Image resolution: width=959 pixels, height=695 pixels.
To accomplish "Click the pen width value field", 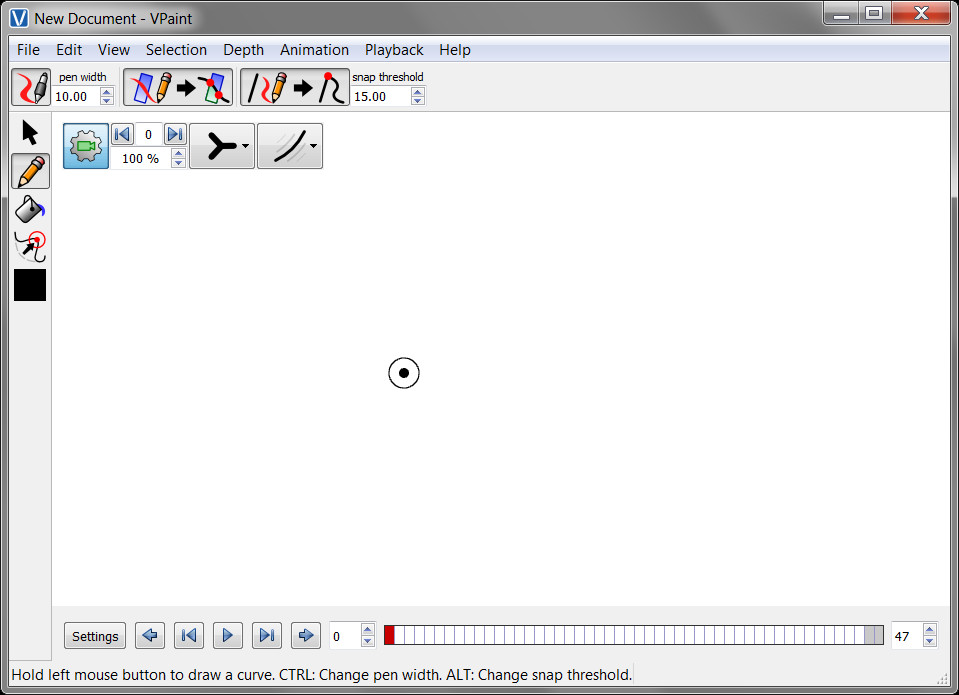I will (x=76, y=96).
